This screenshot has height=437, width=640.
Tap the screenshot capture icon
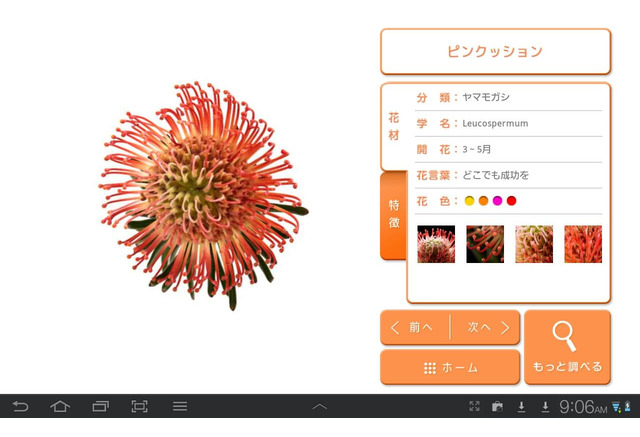pyautogui.click(x=140, y=406)
